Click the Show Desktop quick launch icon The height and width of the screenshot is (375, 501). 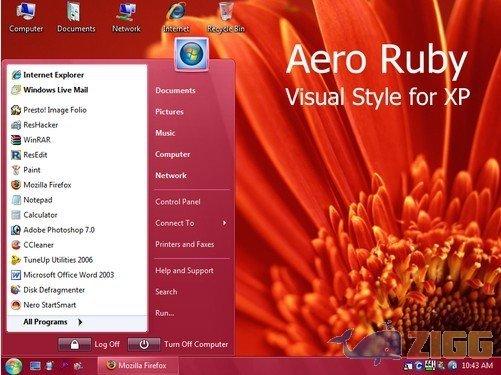[x=35, y=366]
